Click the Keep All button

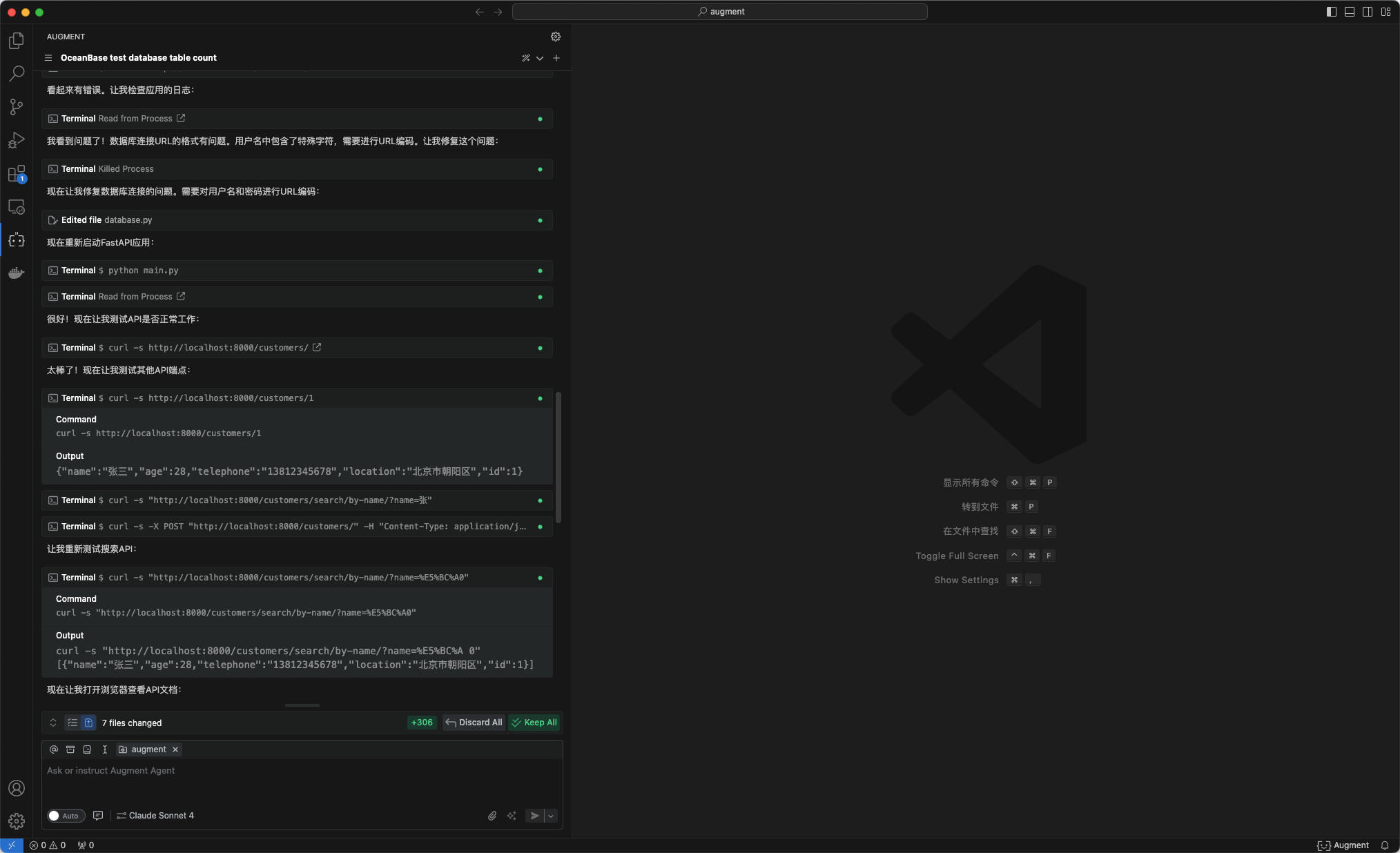tap(534, 723)
